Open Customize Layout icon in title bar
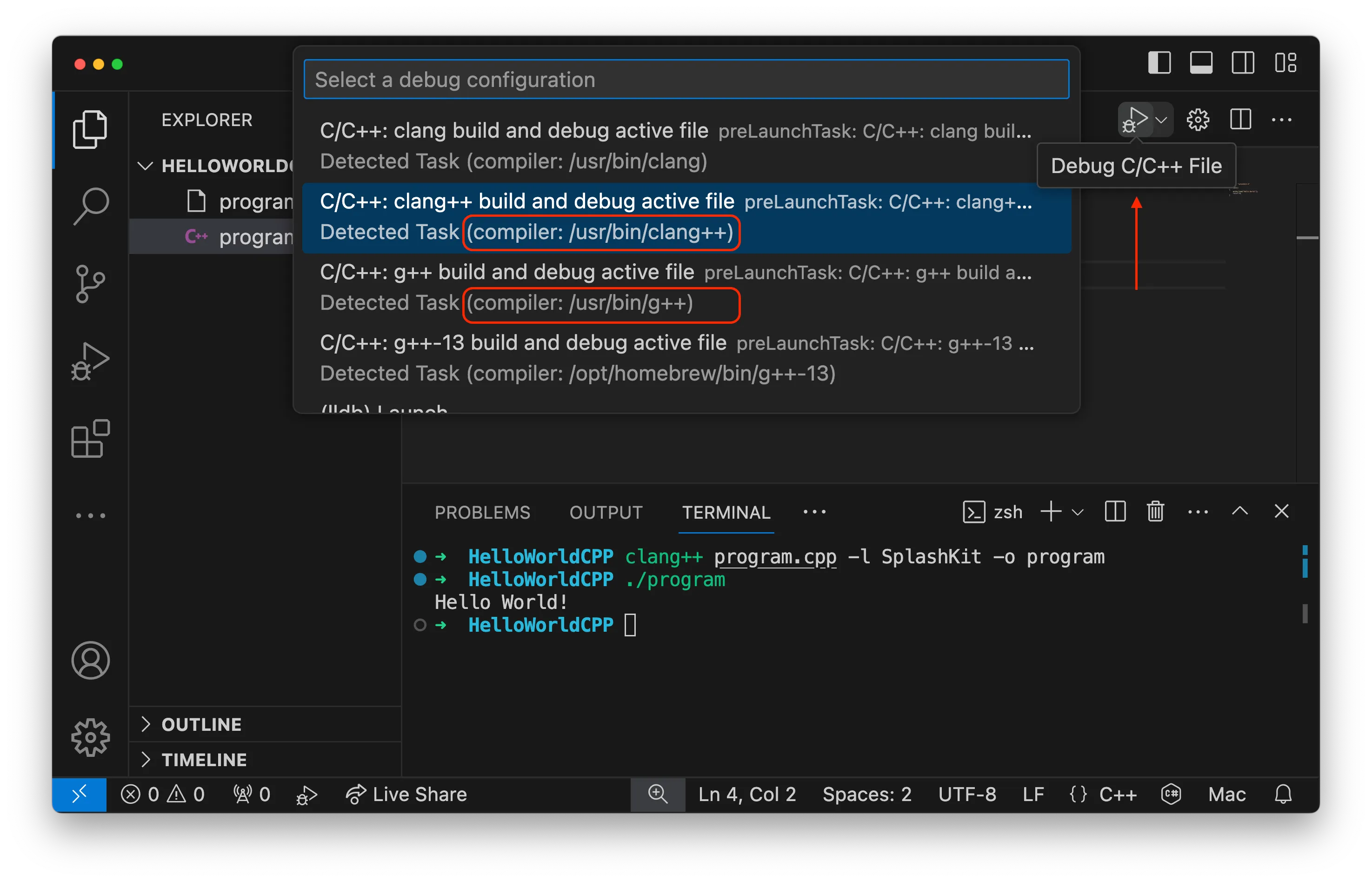The image size is (1372, 882). tap(1285, 62)
